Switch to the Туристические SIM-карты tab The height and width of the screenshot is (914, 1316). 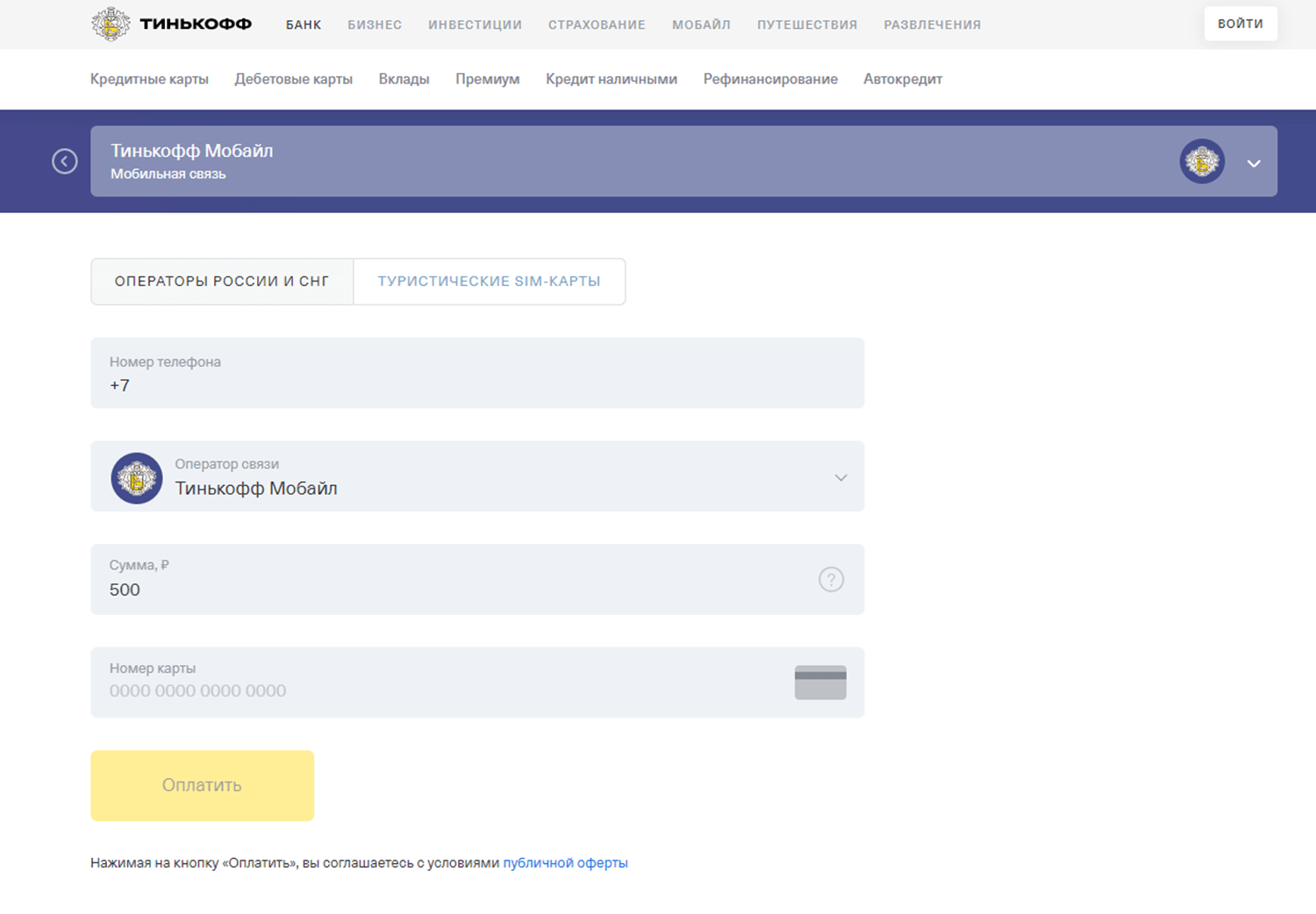tap(490, 282)
